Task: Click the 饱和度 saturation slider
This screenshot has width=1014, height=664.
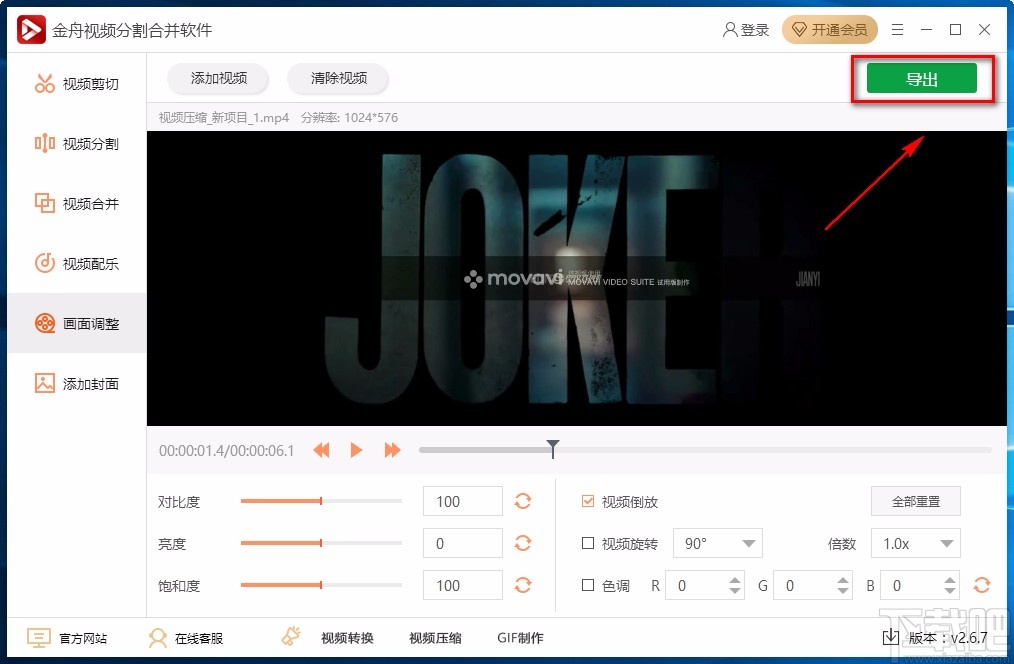Action: [x=321, y=585]
